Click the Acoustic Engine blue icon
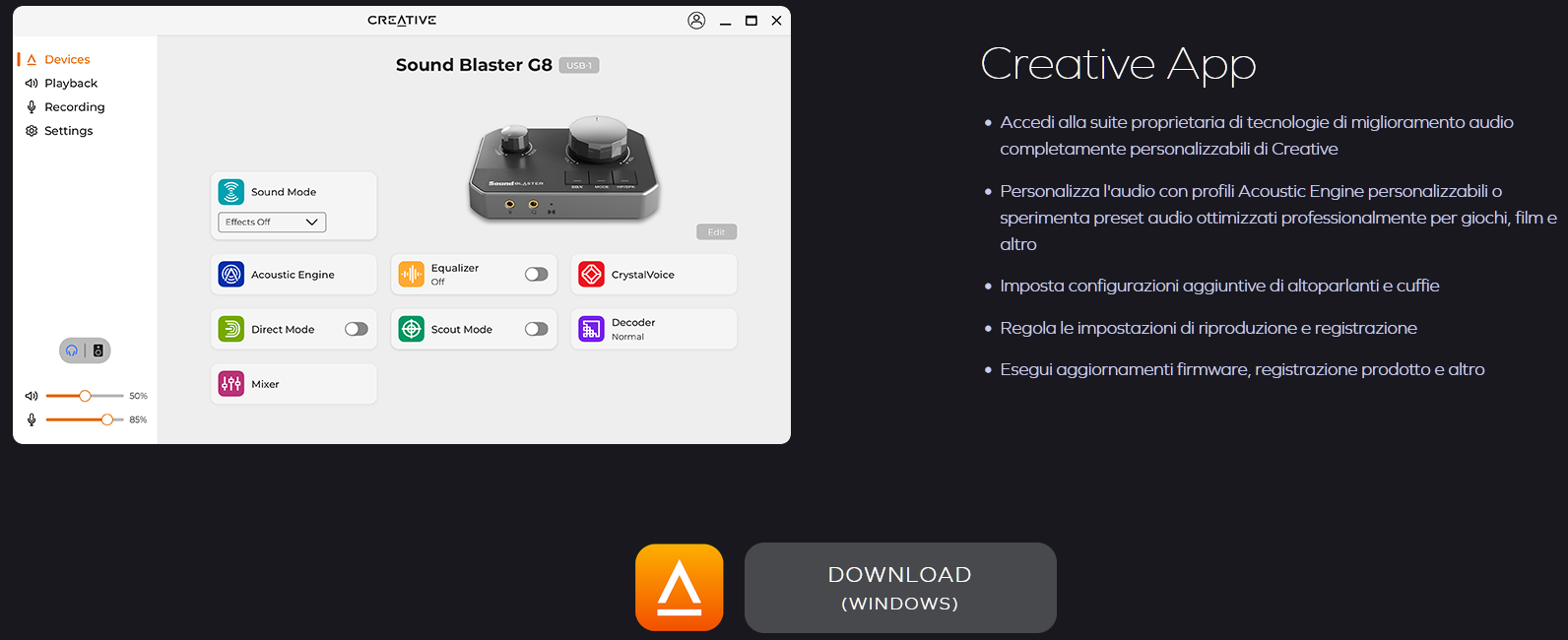Image resolution: width=1568 pixels, height=640 pixels. (x=231, y=274)
